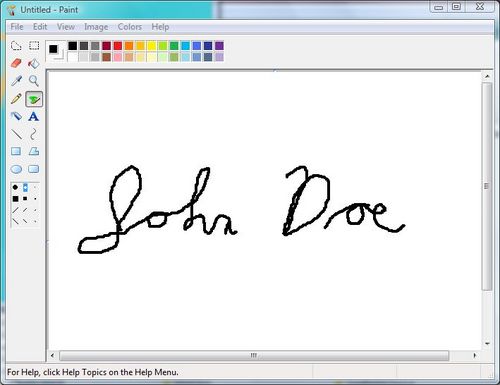Activate the Fill With Color bucket tool
Viewport: 500px width, 385px height.
pyautogui.click(x=34, y=63)
